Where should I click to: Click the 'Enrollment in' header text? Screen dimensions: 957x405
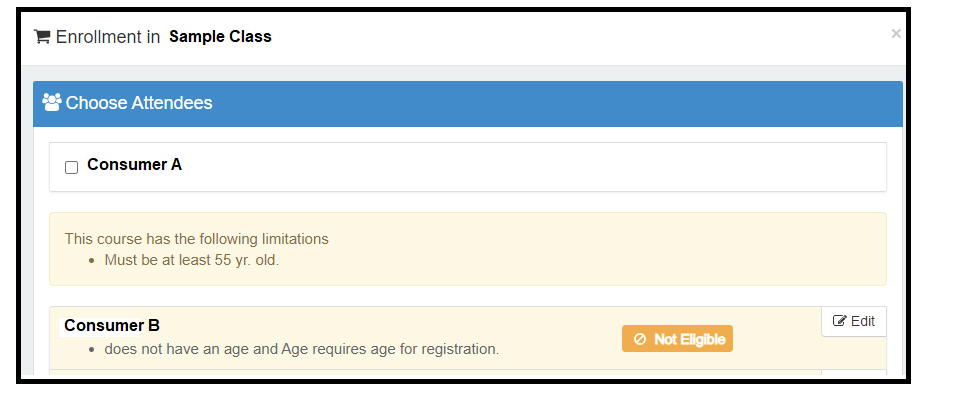pyautogui.click(x=108, y=37)
